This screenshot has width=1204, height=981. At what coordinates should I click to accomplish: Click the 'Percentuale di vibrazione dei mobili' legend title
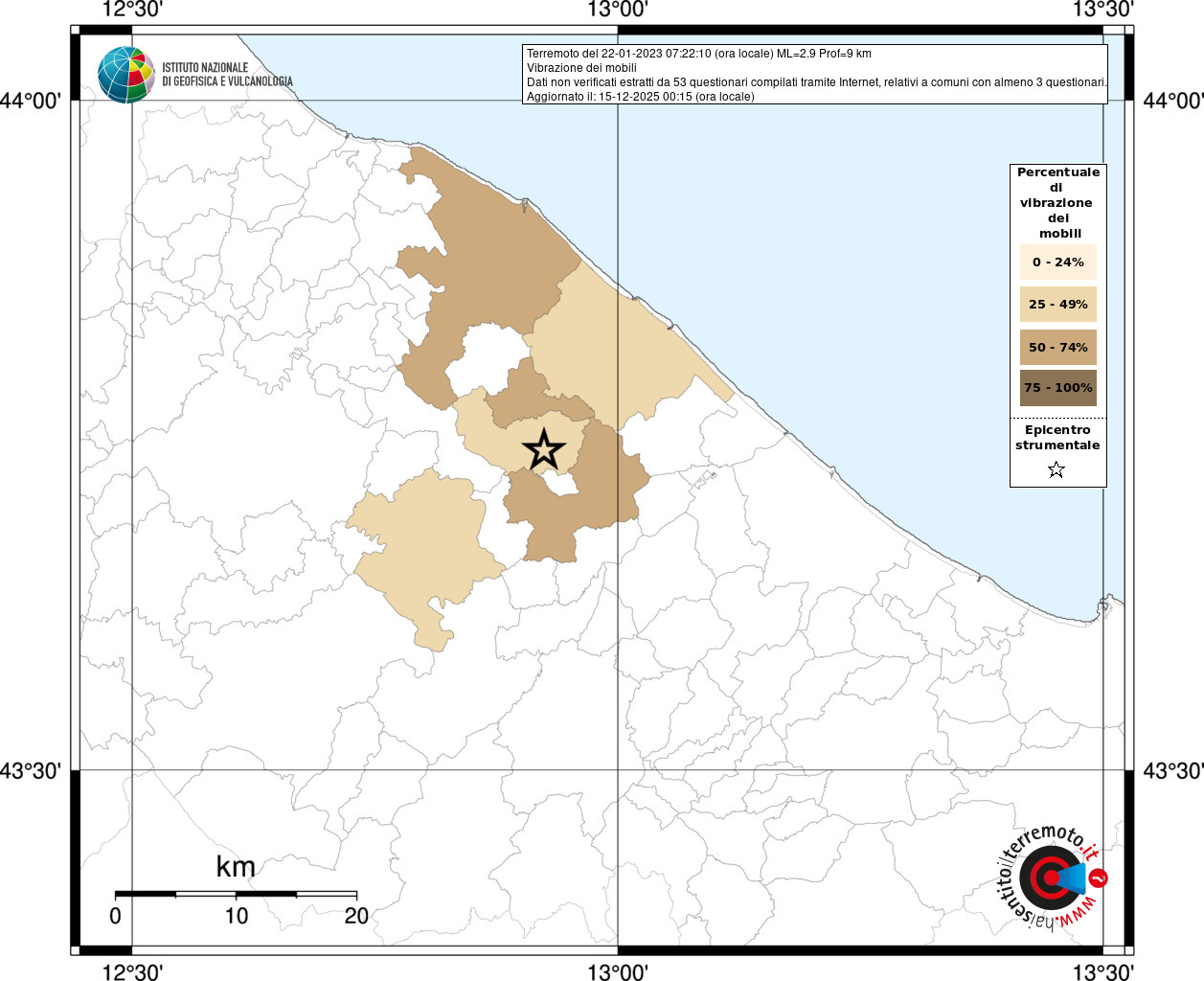1057,202
